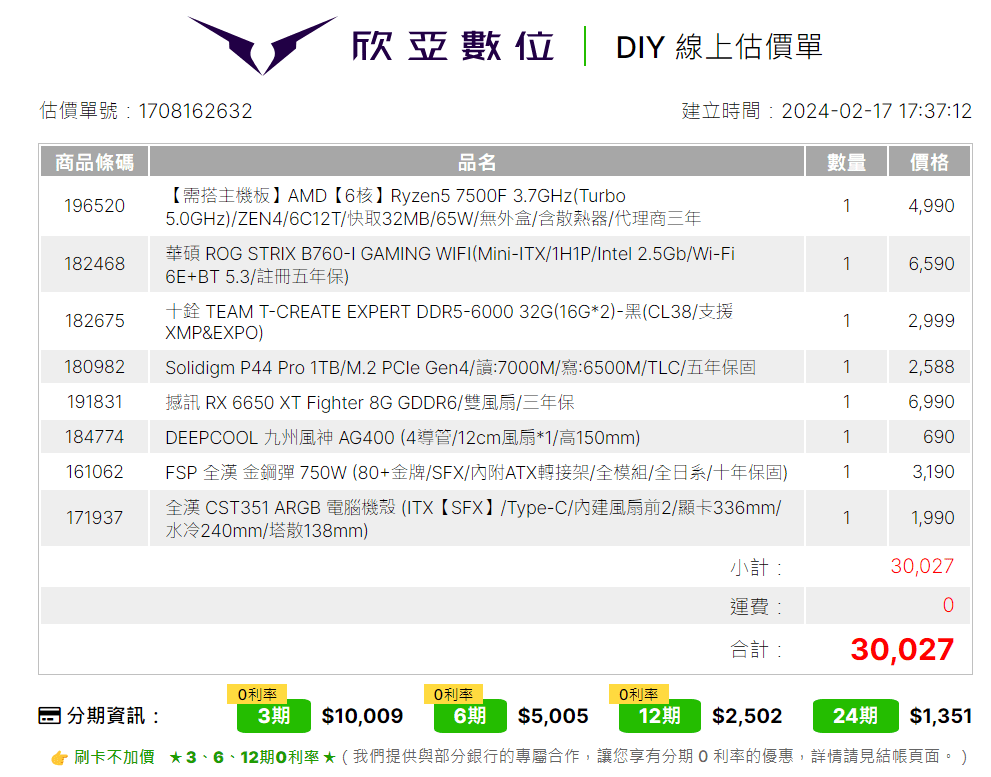The width and height of the screenshot is (991, 777).
Task: Click the 欣亞數位 brand title
Action: pos(453,47)
